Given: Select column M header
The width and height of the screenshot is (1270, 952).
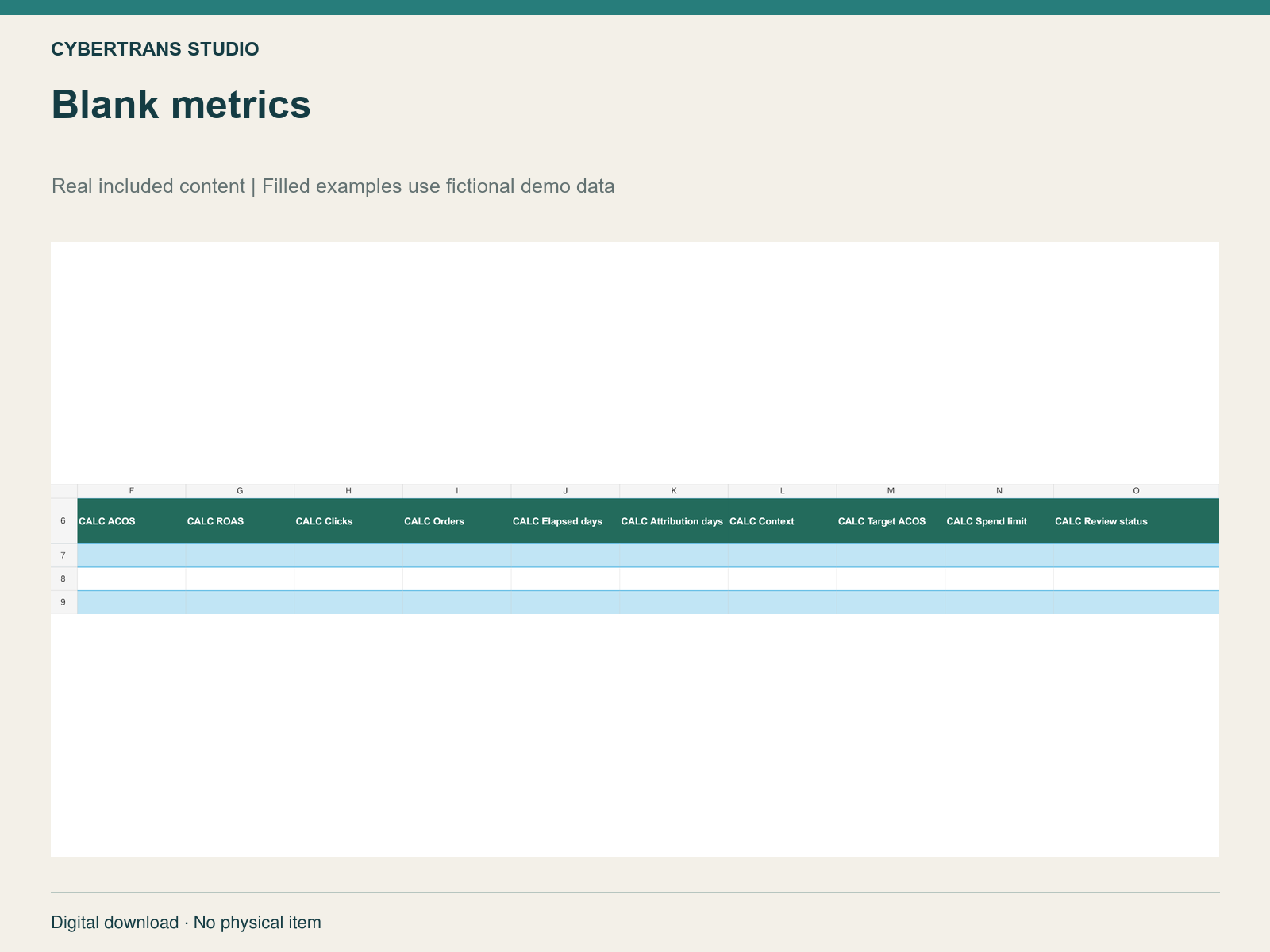Looking at the screenshot, I should point(891,491).
